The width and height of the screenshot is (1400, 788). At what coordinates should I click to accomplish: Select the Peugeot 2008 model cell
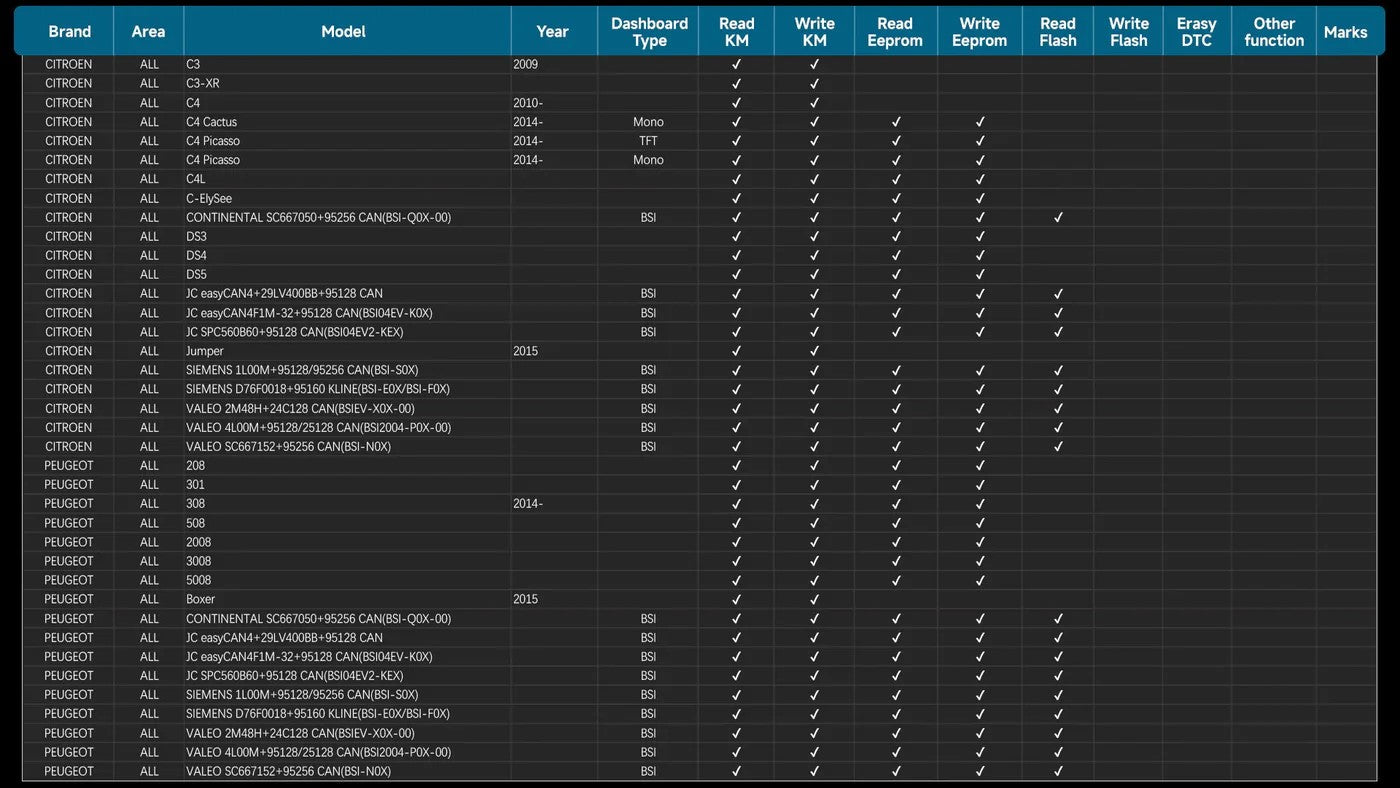[x=347, y=542]
